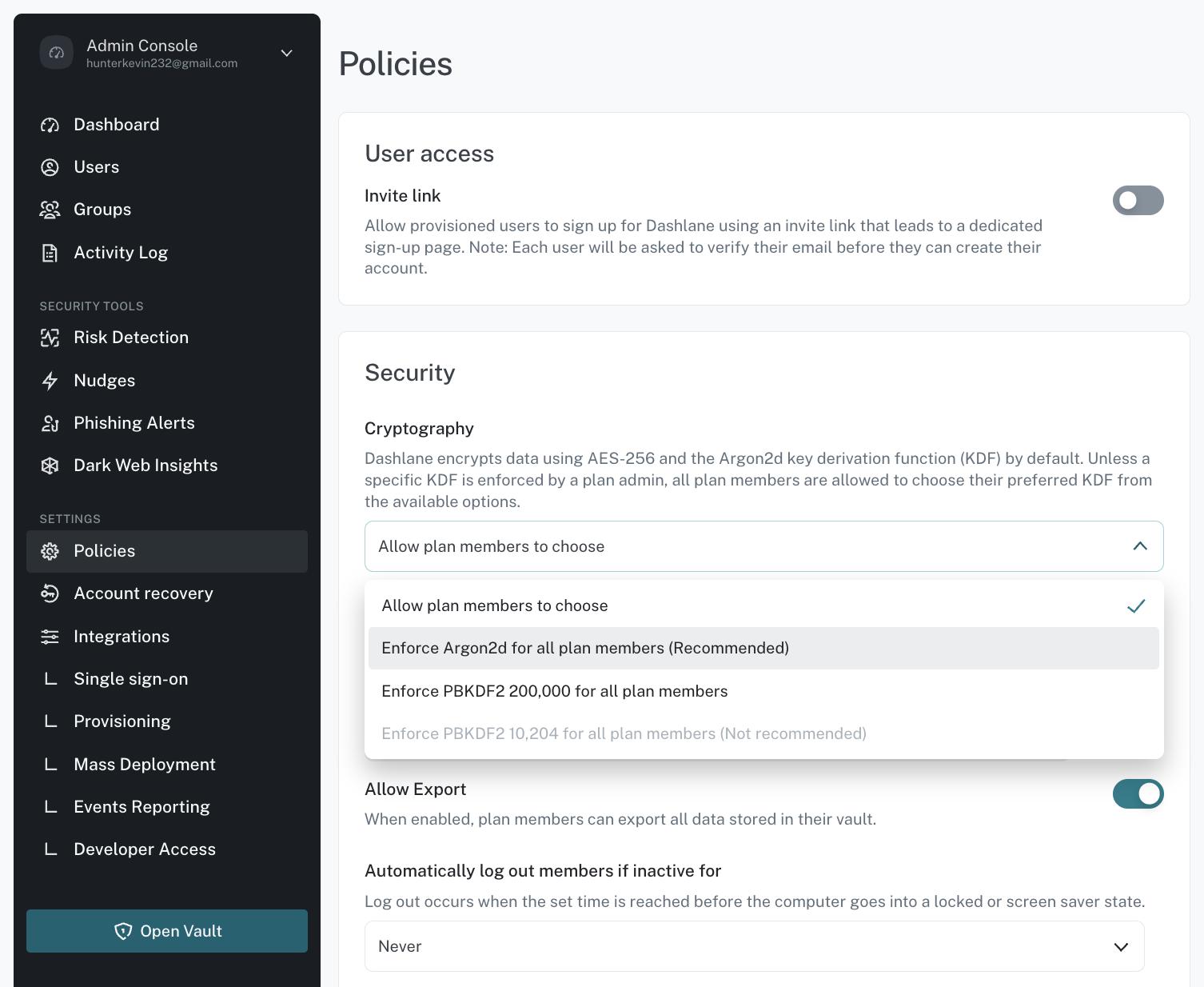This screenshot has height=987, width=1204.
Task: Choose Enforce PBKDF2 200,000 option
Action: (x=764, y=691)
